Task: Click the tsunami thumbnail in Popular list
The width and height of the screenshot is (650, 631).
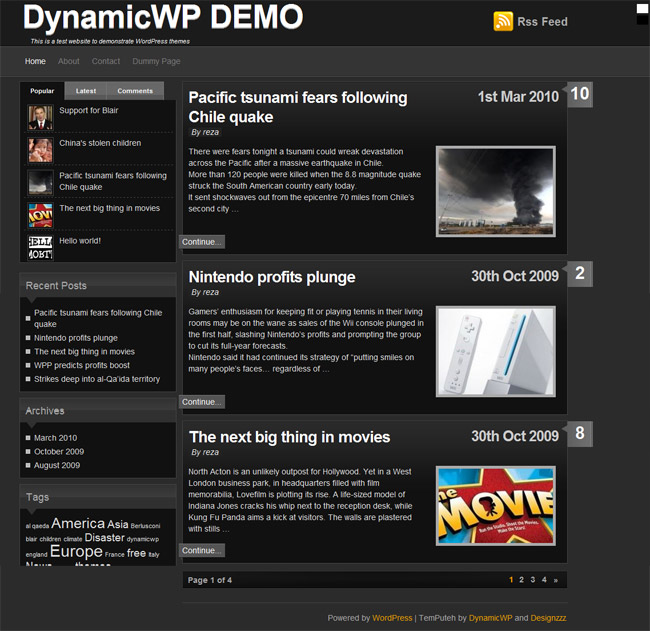Action: [40, 182]
